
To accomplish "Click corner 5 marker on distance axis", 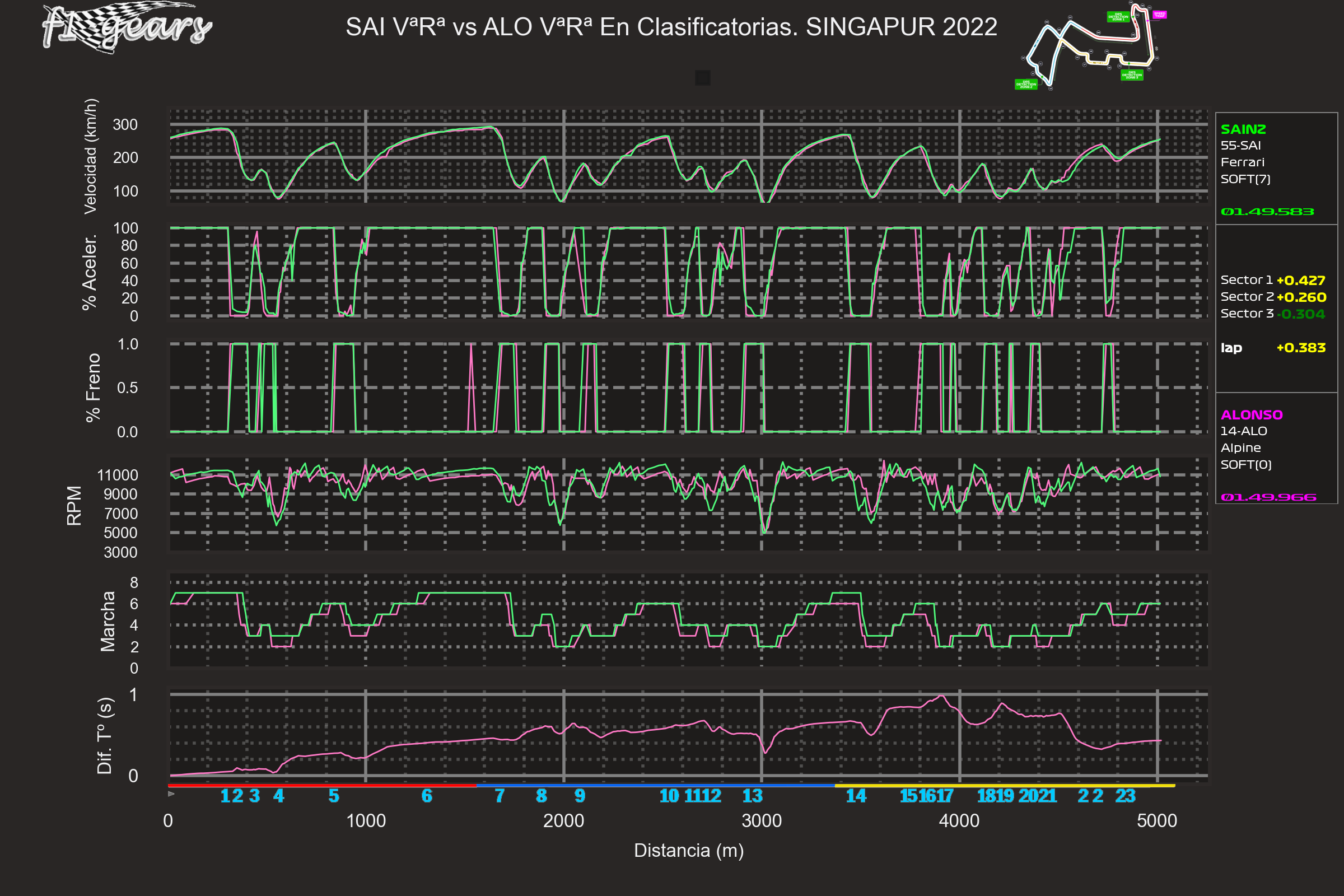I will pyautogui.click(x=334, y=796).
